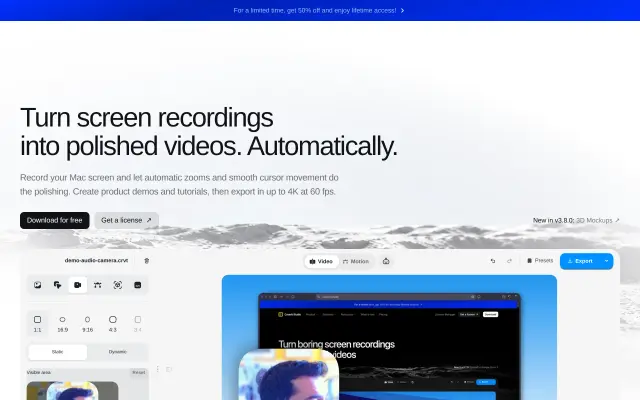The width and height of the screenshot is (640, 400).
Task: Open the focus target icon in sidebar
Action: coord(118,285)
